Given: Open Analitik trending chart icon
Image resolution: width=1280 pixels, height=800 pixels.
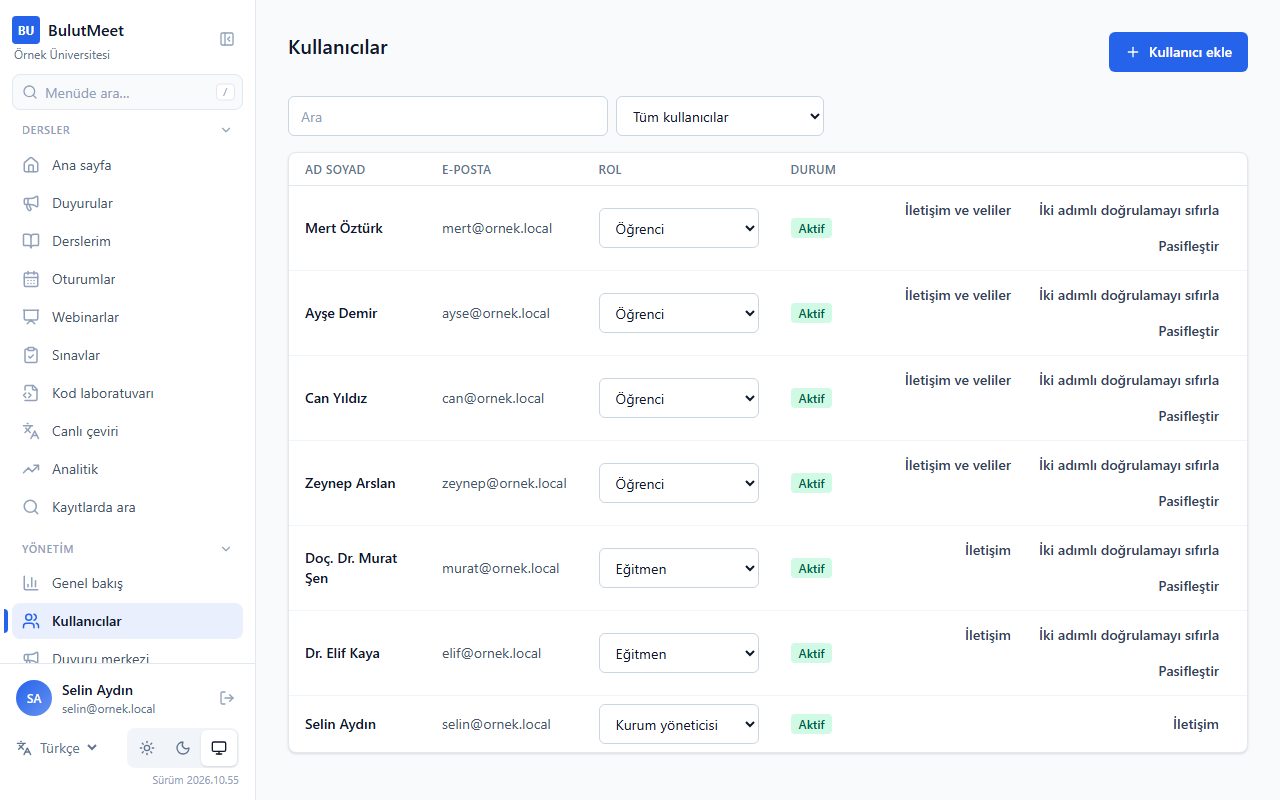Looking at the screenshot, I should [31, 469].
